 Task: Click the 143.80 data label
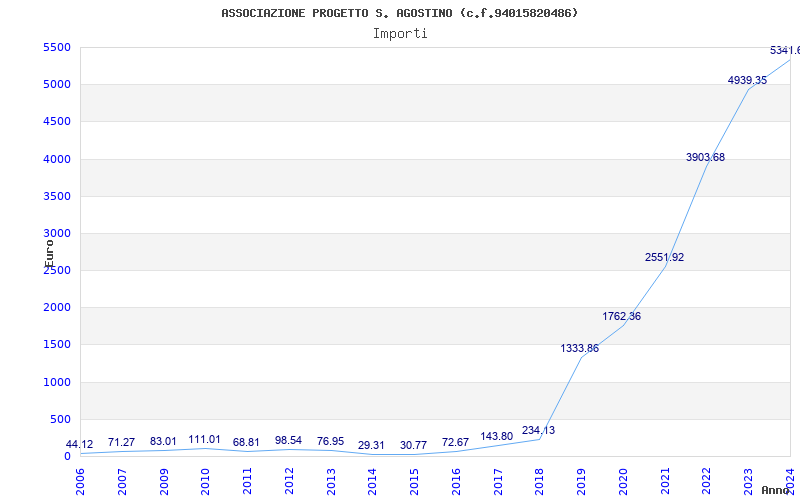(497, 437)
